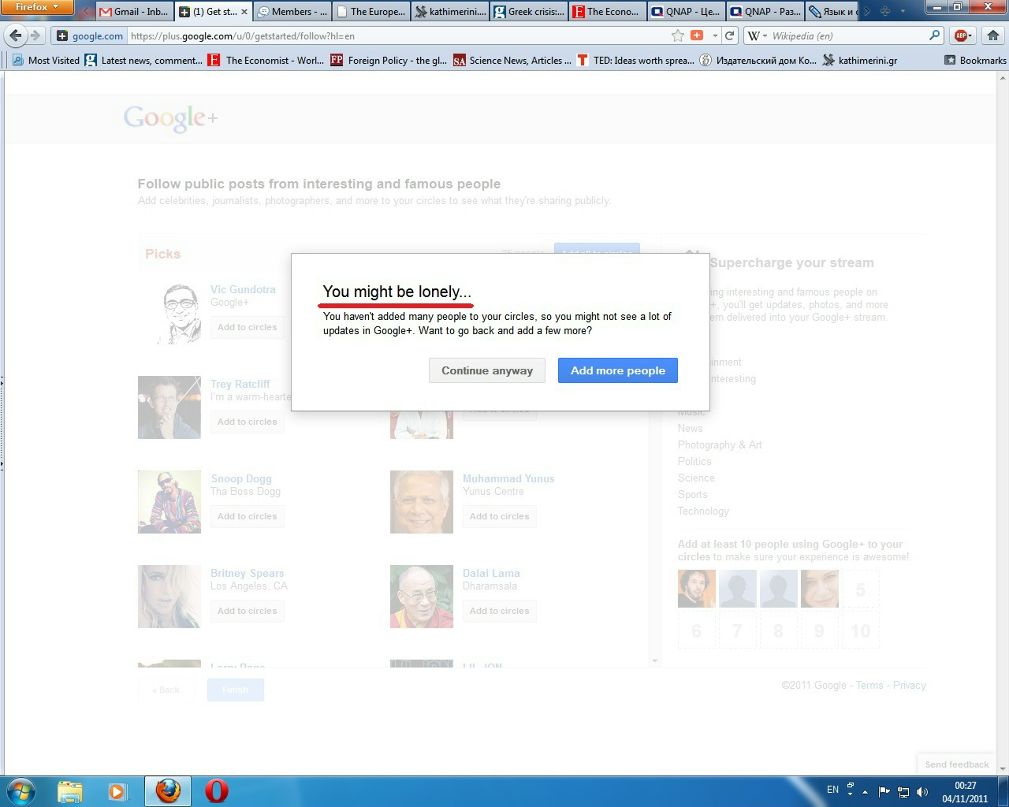Open Opera from the taskbar

[216, 791]
